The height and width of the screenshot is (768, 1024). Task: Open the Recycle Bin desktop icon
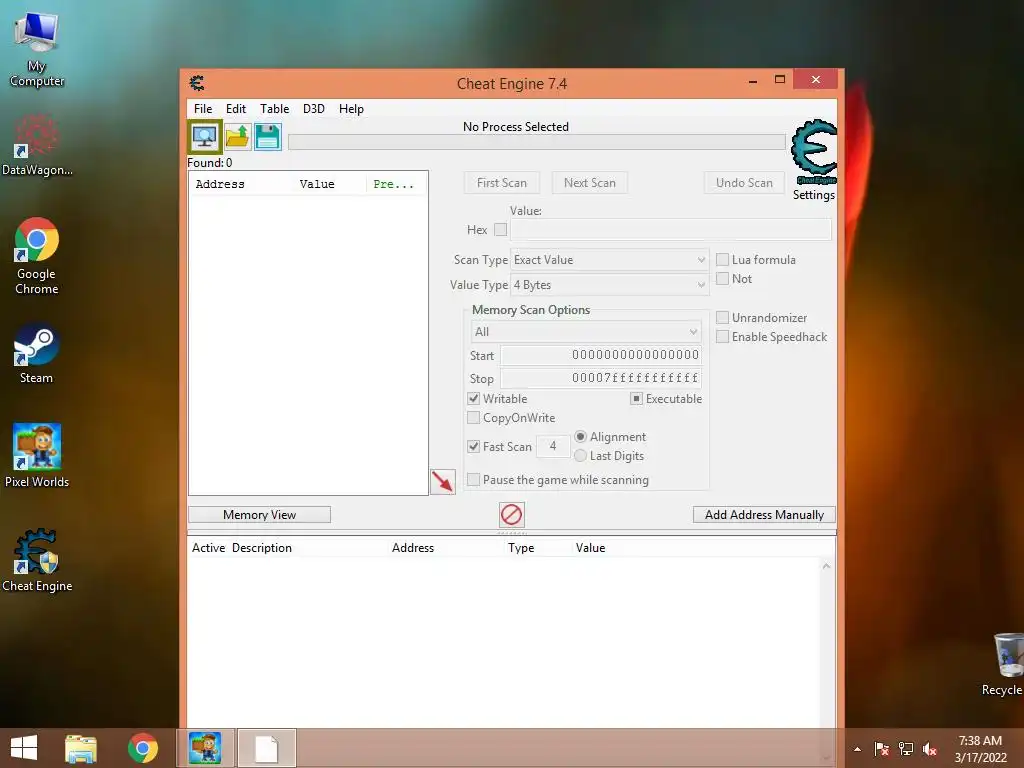click(1004, 664)
